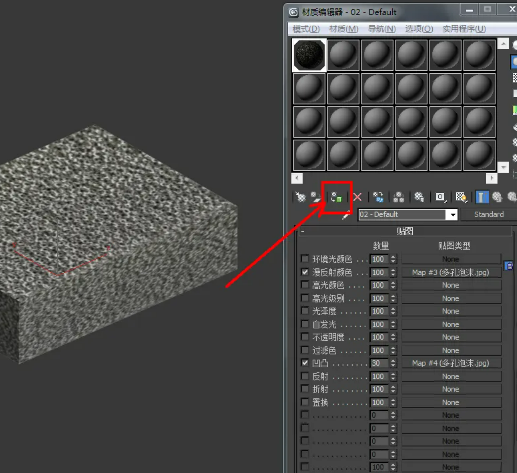The image size is (517, 473).
Task: Open the 导航(N) menu
Action: 382,29
